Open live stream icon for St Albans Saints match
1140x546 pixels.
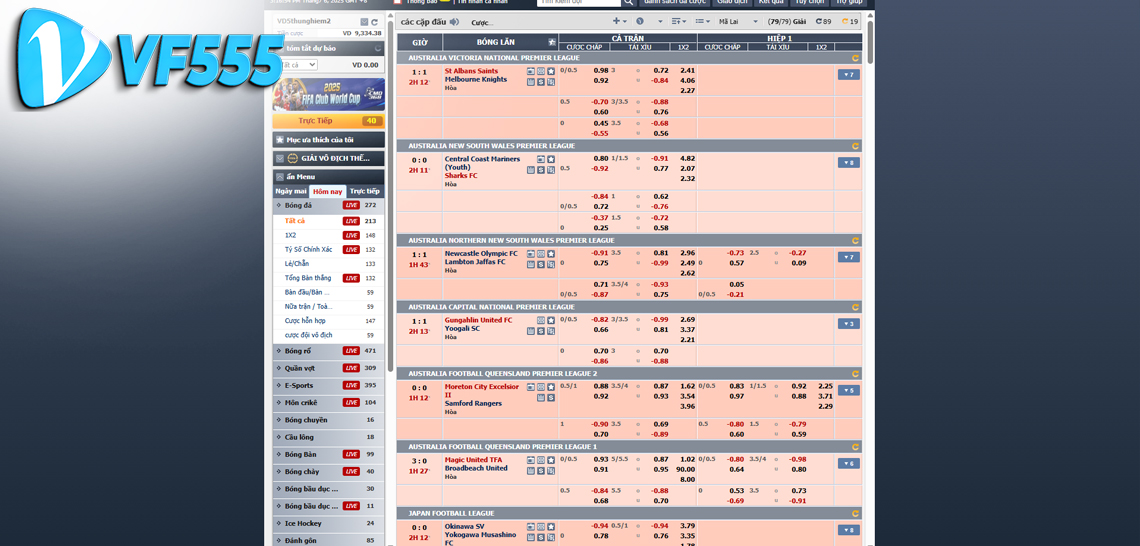click(531, 71)
